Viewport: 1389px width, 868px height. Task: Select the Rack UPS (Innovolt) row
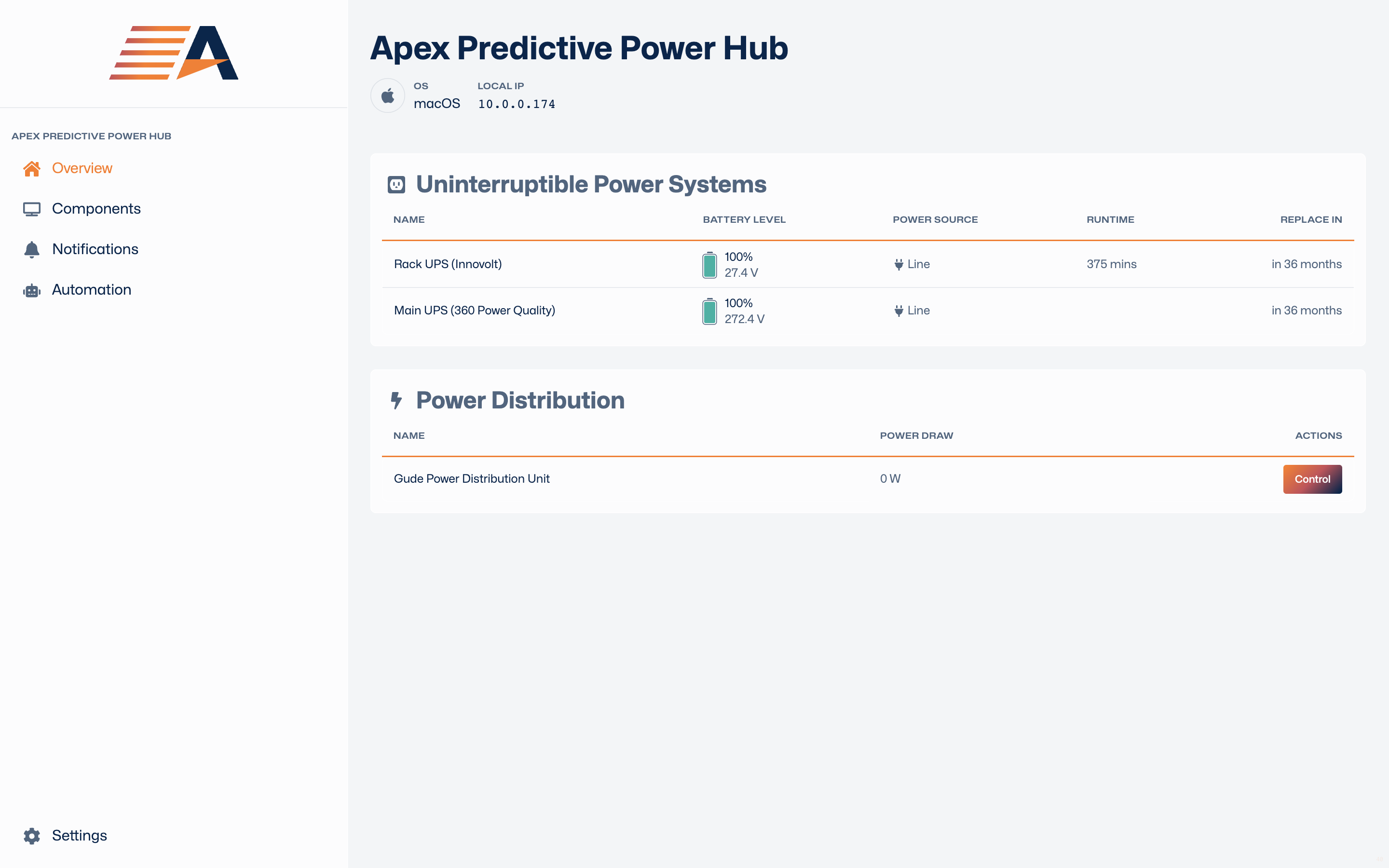pos(868,265)
